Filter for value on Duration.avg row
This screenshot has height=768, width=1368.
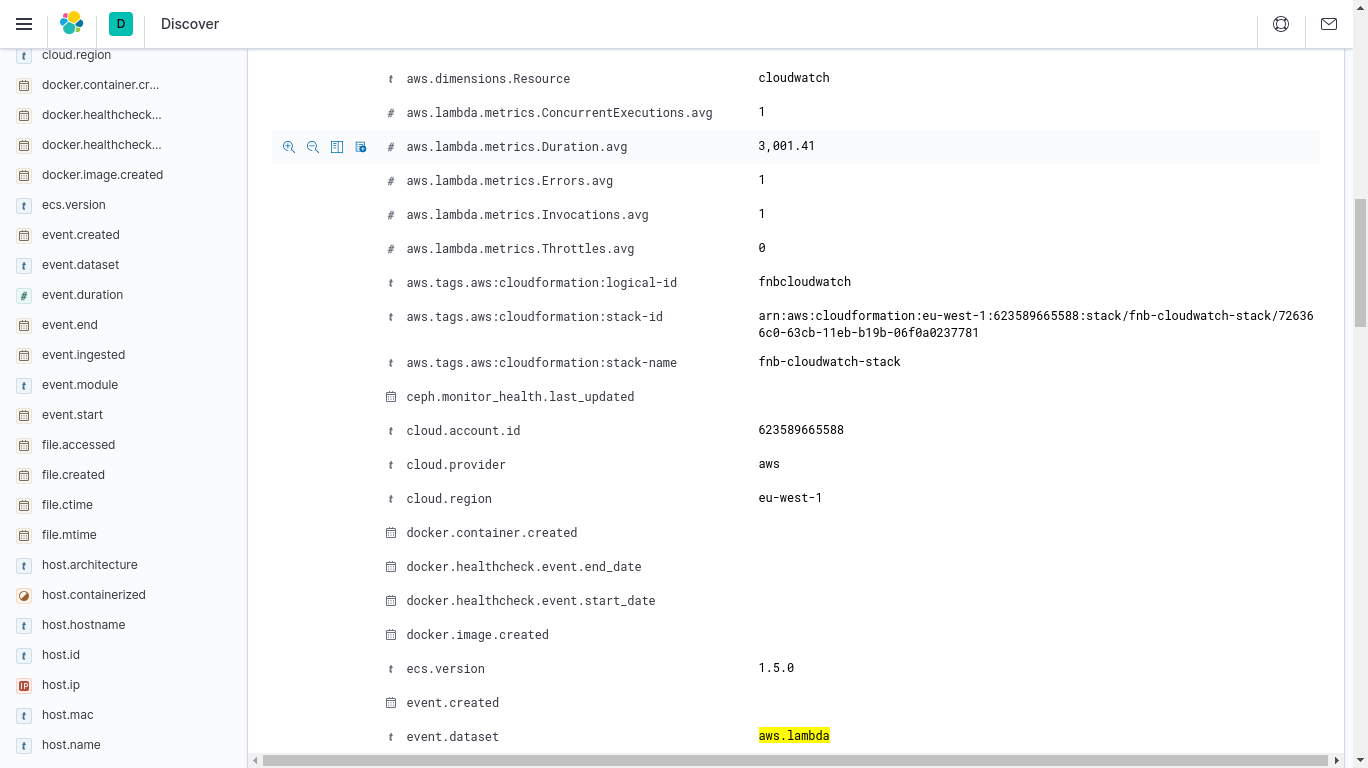pyautogui.click(x=289, y=147)
